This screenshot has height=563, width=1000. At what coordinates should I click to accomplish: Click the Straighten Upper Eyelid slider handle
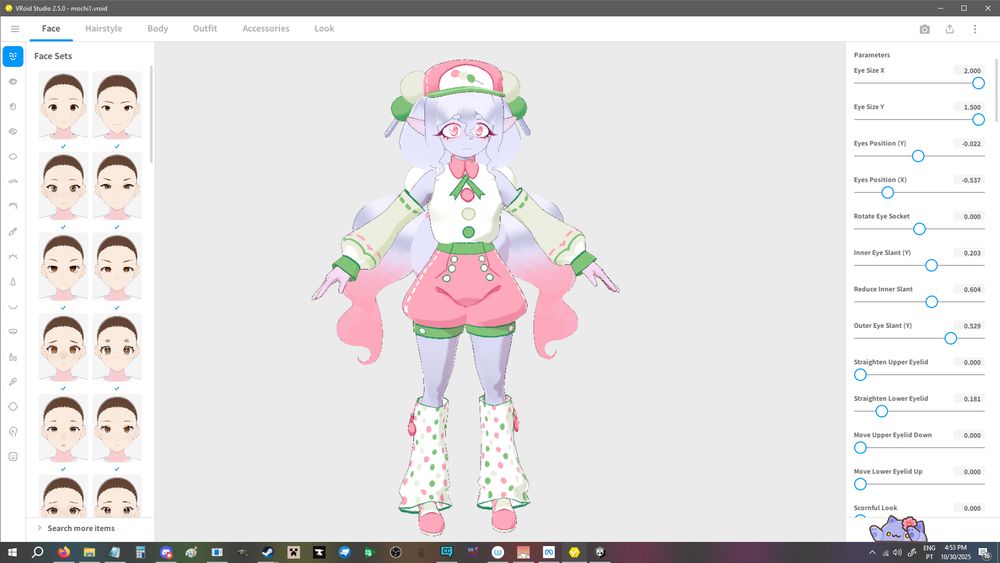pyautogui.click(x=860, y=375)
